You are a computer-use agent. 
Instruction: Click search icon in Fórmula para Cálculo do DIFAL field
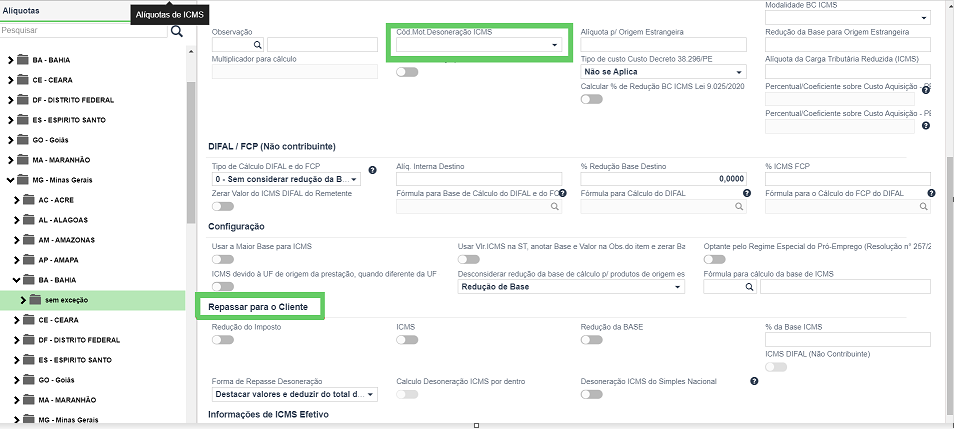(739, 207)
